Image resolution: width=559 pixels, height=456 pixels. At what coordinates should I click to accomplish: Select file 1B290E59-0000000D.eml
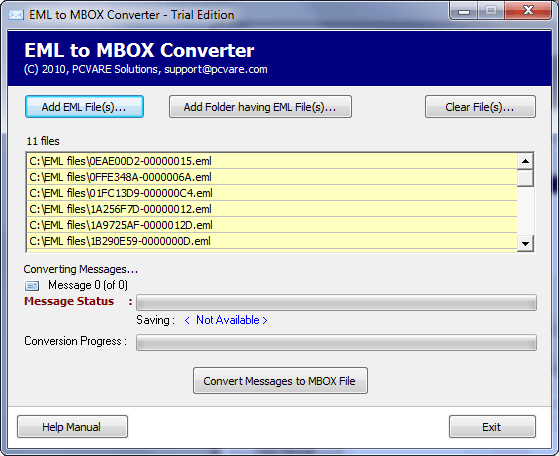click(272, 241)
